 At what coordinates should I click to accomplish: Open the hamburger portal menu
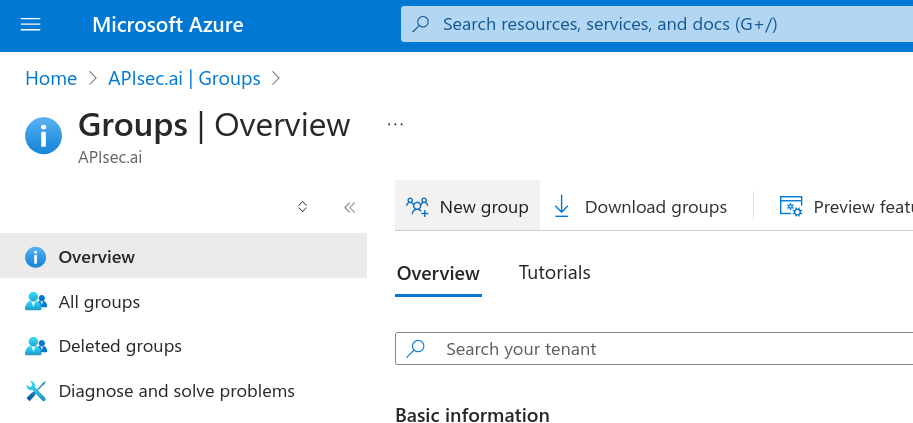31,25
